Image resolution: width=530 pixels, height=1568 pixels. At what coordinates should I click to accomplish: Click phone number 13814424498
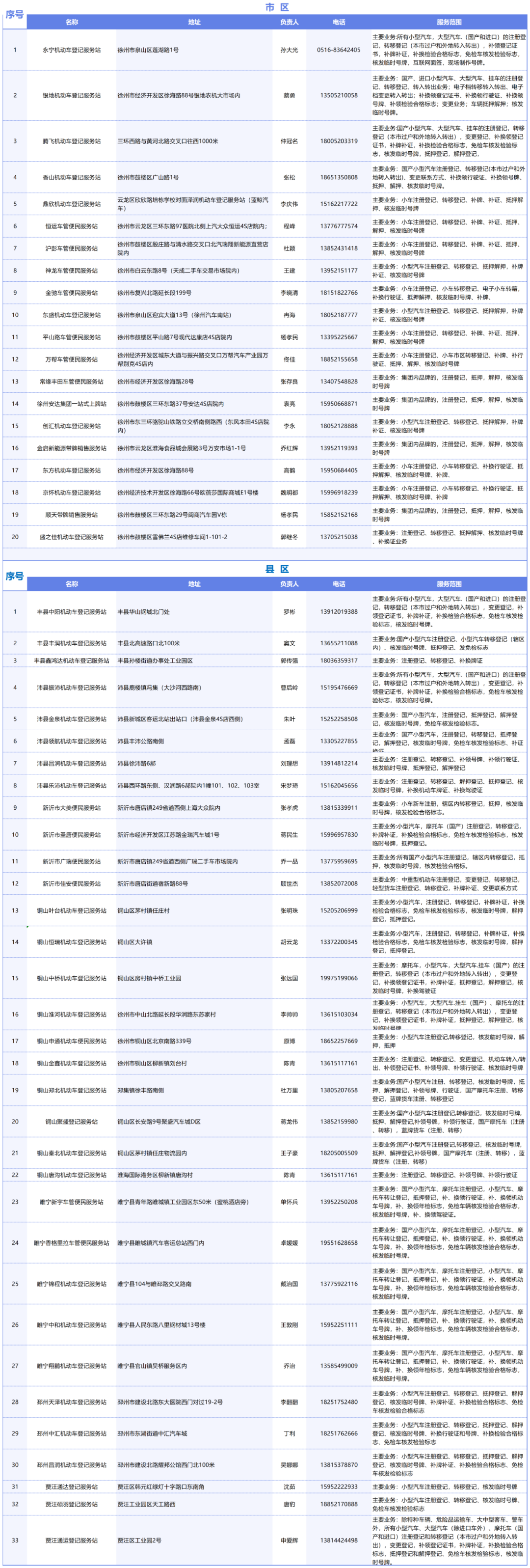[339, 1540]
